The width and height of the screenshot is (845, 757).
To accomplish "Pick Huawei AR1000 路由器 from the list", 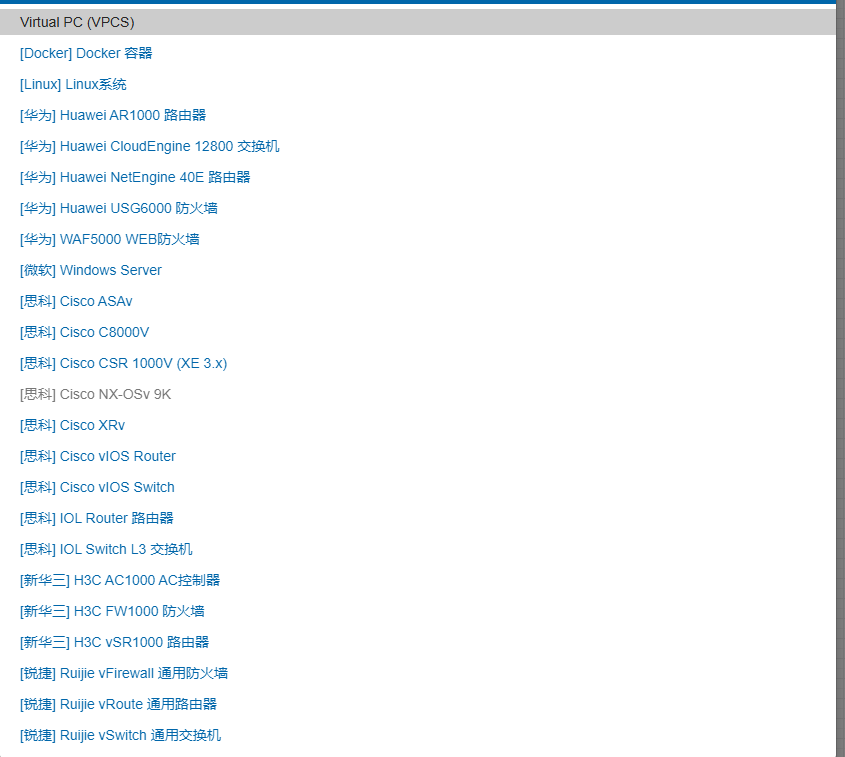I will 113,115.
